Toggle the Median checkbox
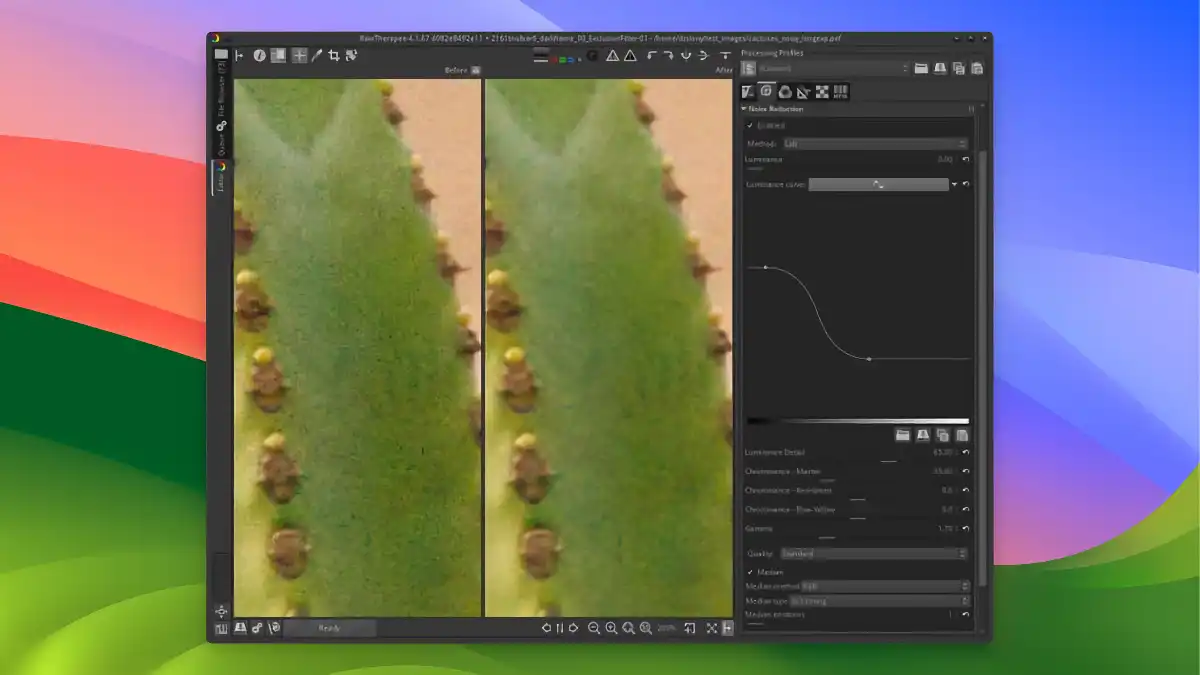1200x675 pixels. 751,572
